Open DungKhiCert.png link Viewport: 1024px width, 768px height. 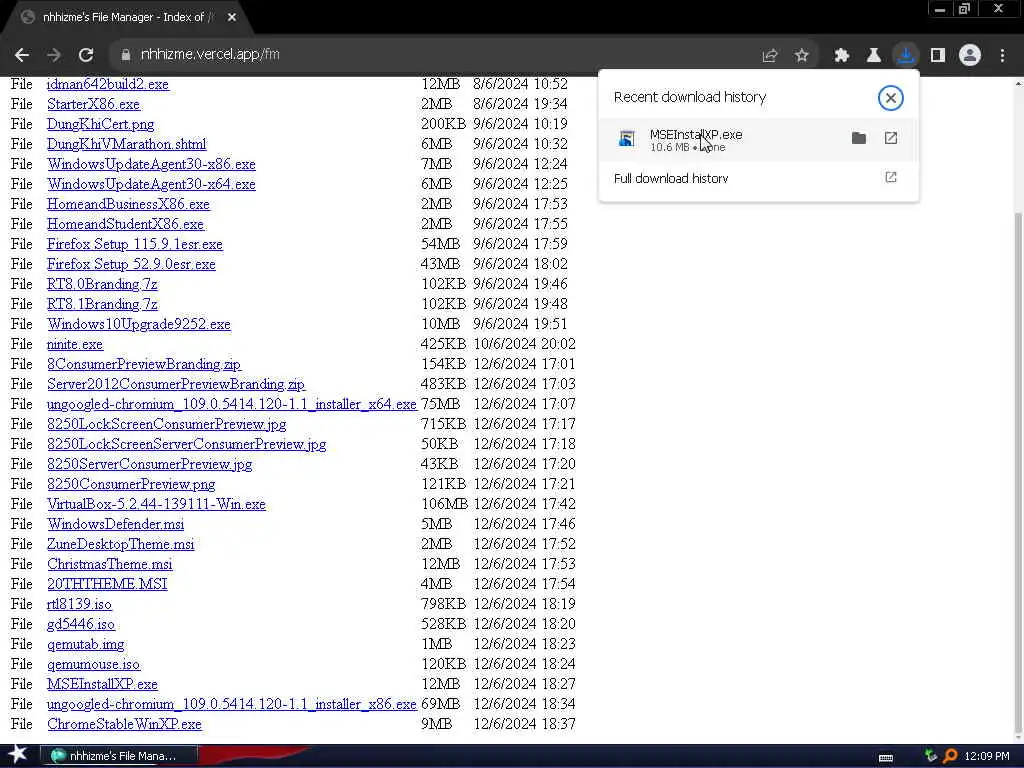(x=101, y=124)
